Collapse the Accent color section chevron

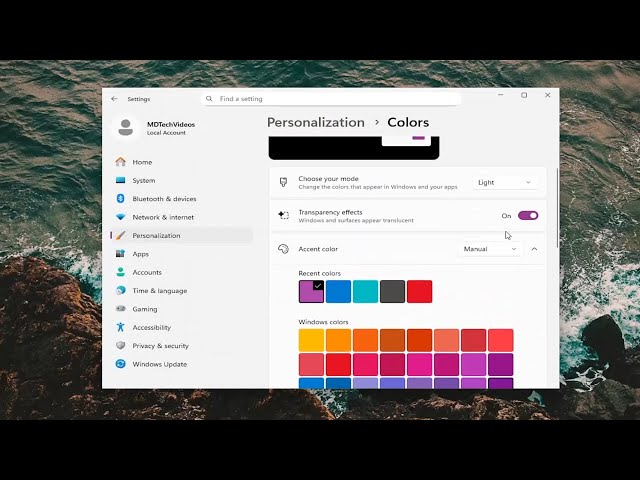click(534, 249)
